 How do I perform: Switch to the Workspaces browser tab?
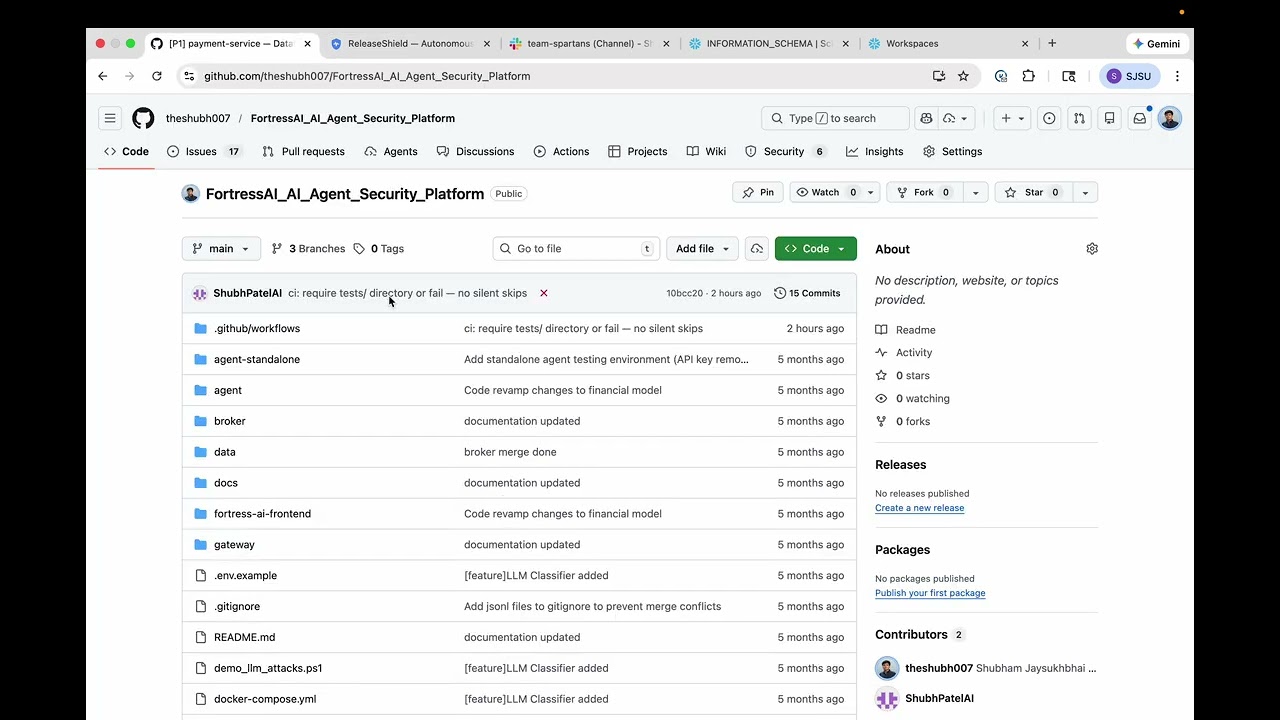(948, 44)
